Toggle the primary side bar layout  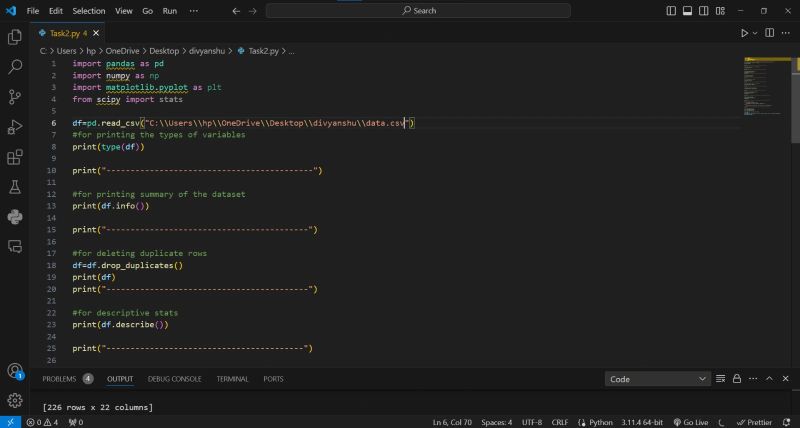click(671, 10)
